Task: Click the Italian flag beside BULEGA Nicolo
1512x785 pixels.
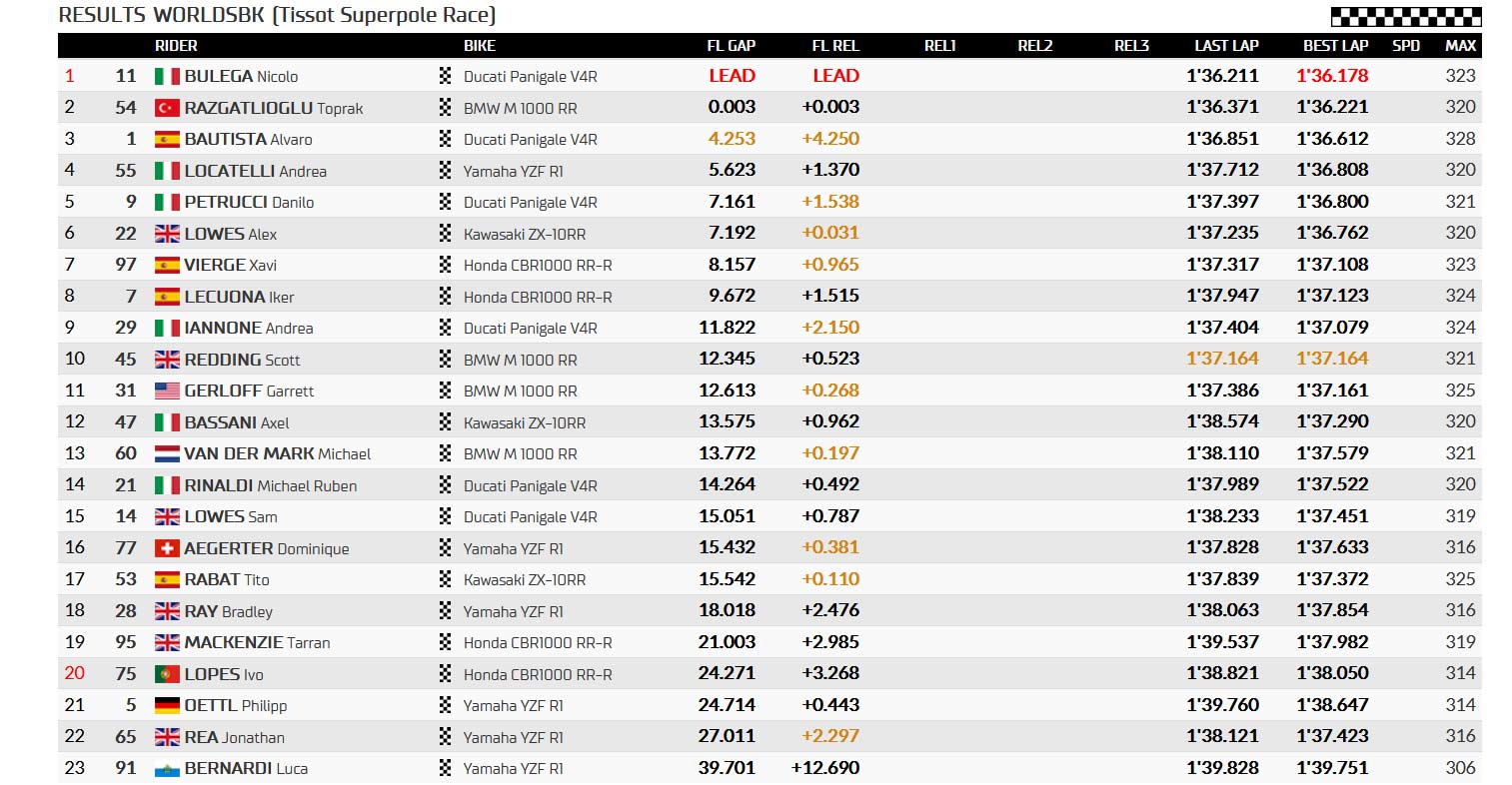Action: 167,77
